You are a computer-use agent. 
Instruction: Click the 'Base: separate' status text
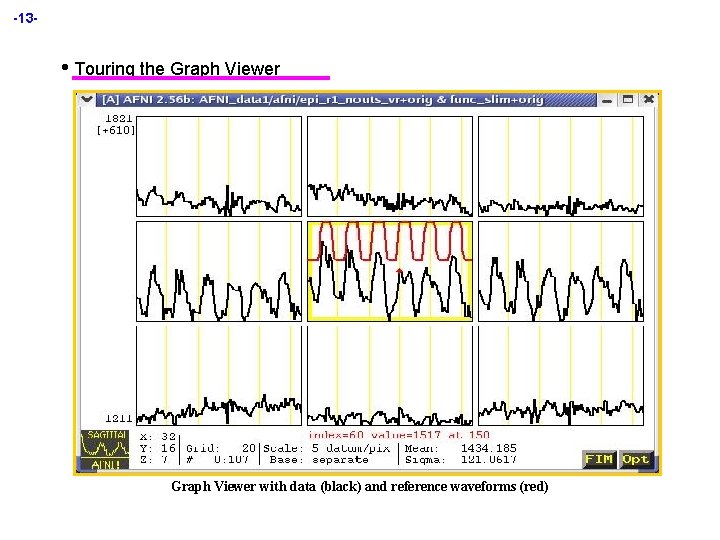tap(319, 460)
